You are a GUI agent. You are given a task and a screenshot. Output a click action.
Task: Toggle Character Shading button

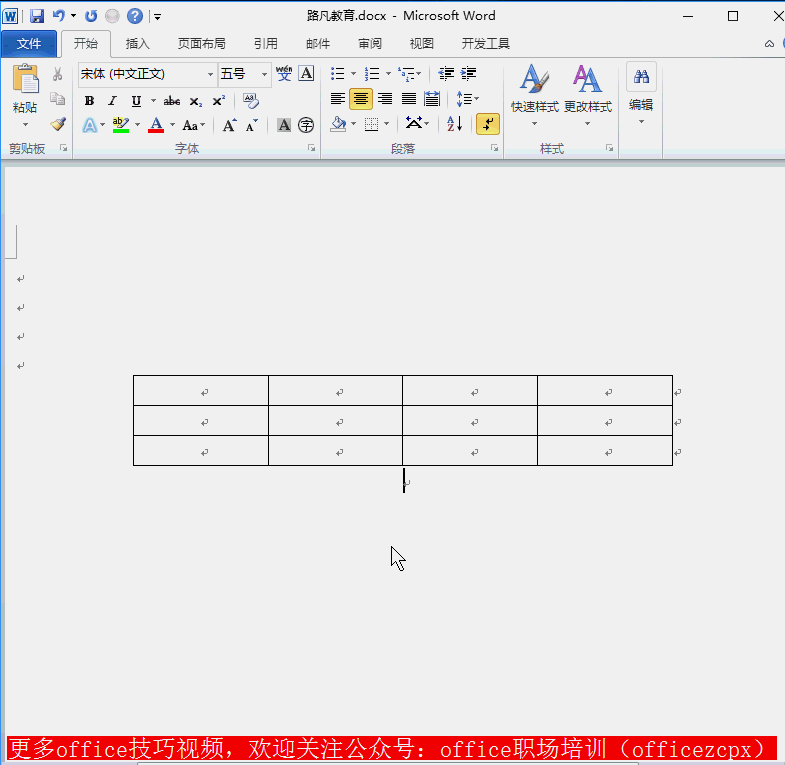point(284,125)
